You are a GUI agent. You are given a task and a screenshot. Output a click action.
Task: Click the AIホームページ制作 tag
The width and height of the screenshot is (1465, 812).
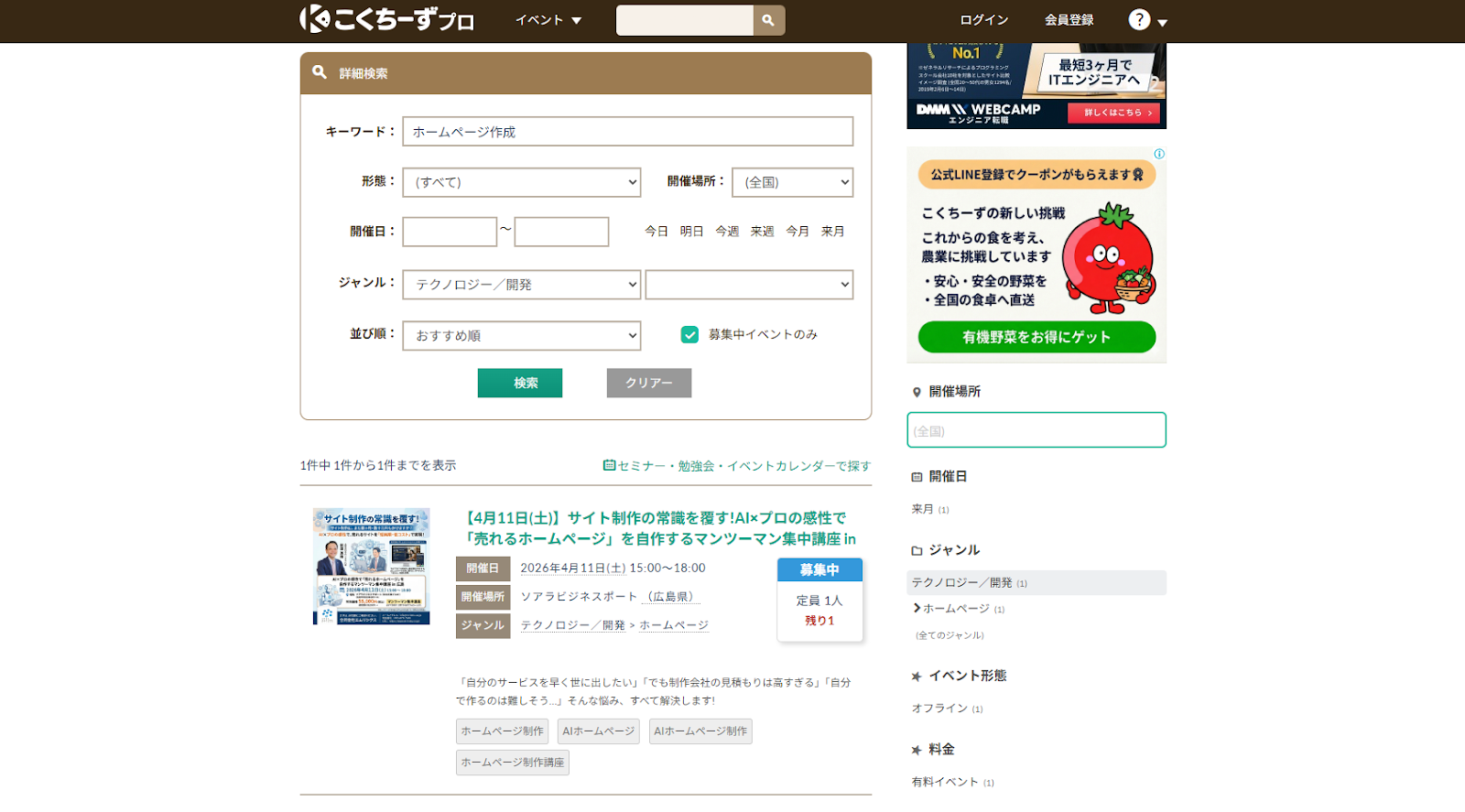(700, 731)
